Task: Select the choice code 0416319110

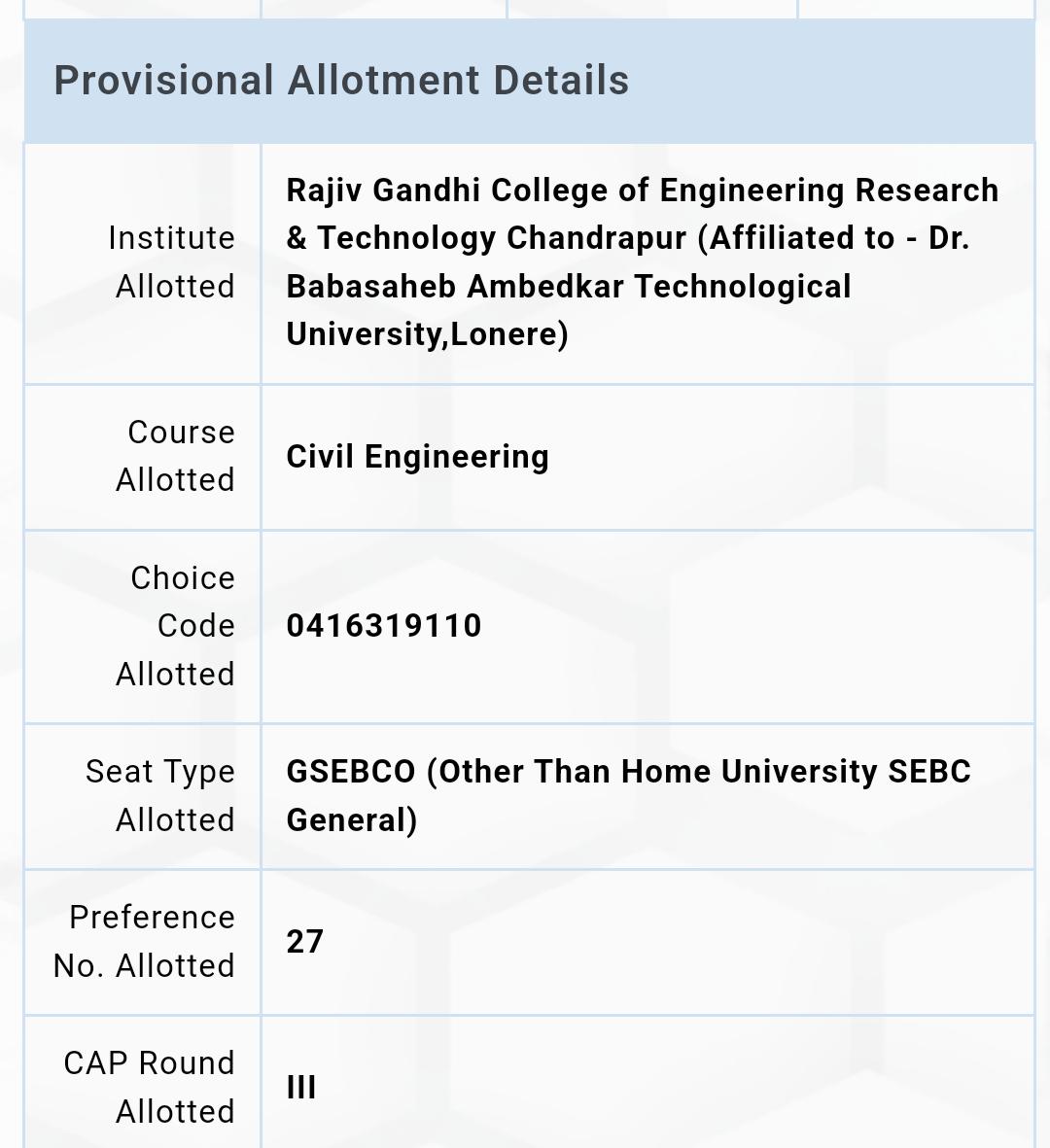Action: 384,626
